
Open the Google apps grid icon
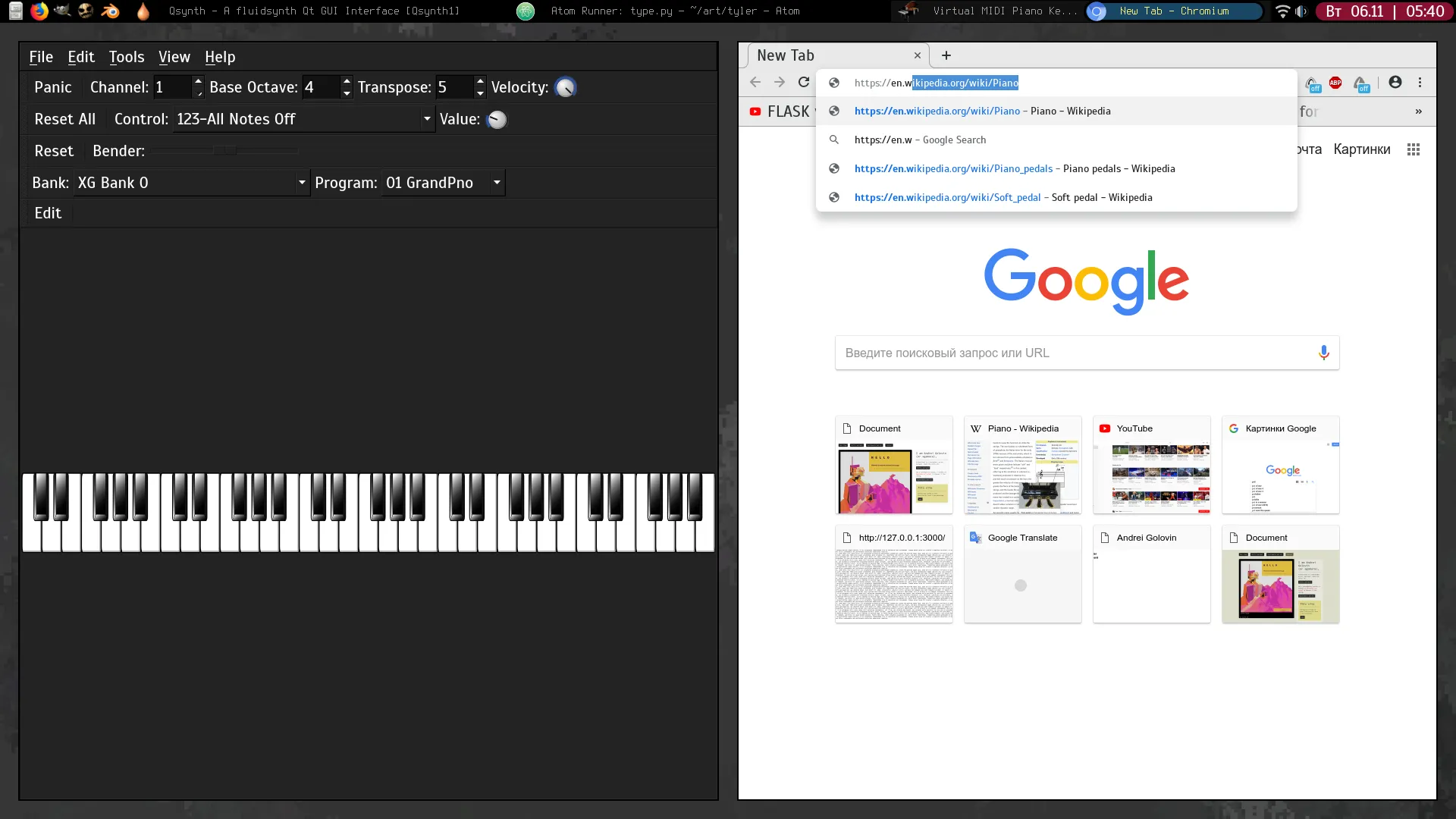coord(1413,149)
